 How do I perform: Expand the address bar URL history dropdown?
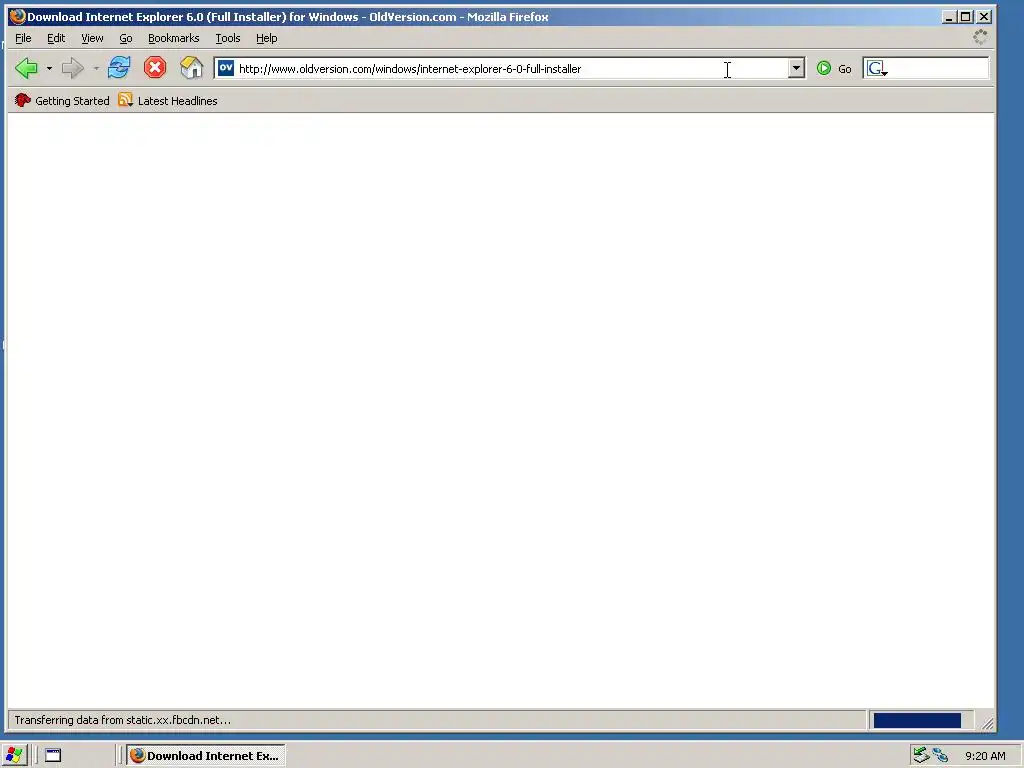click(795, 68)
